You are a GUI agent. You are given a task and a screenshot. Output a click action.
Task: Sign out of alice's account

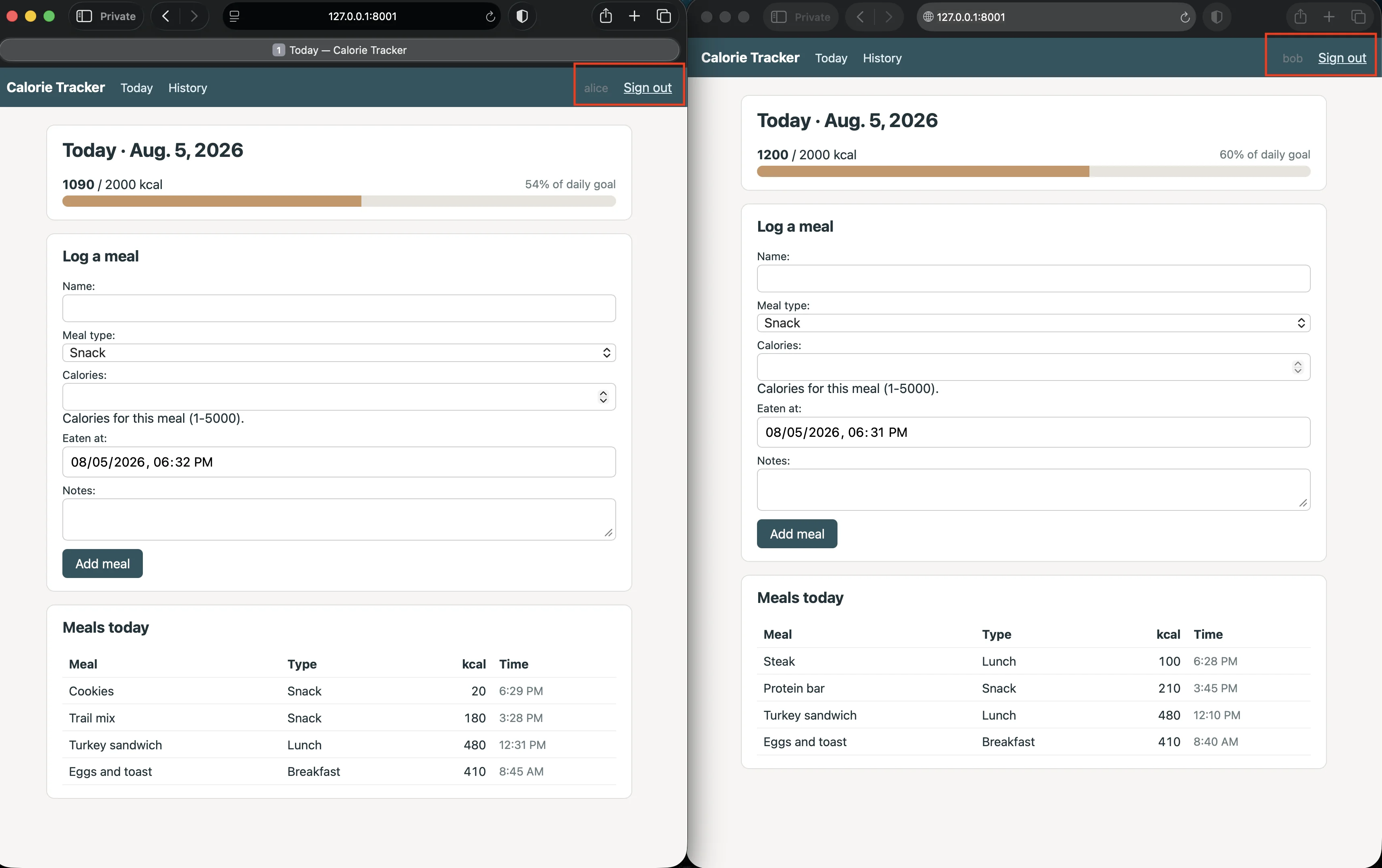648,88
